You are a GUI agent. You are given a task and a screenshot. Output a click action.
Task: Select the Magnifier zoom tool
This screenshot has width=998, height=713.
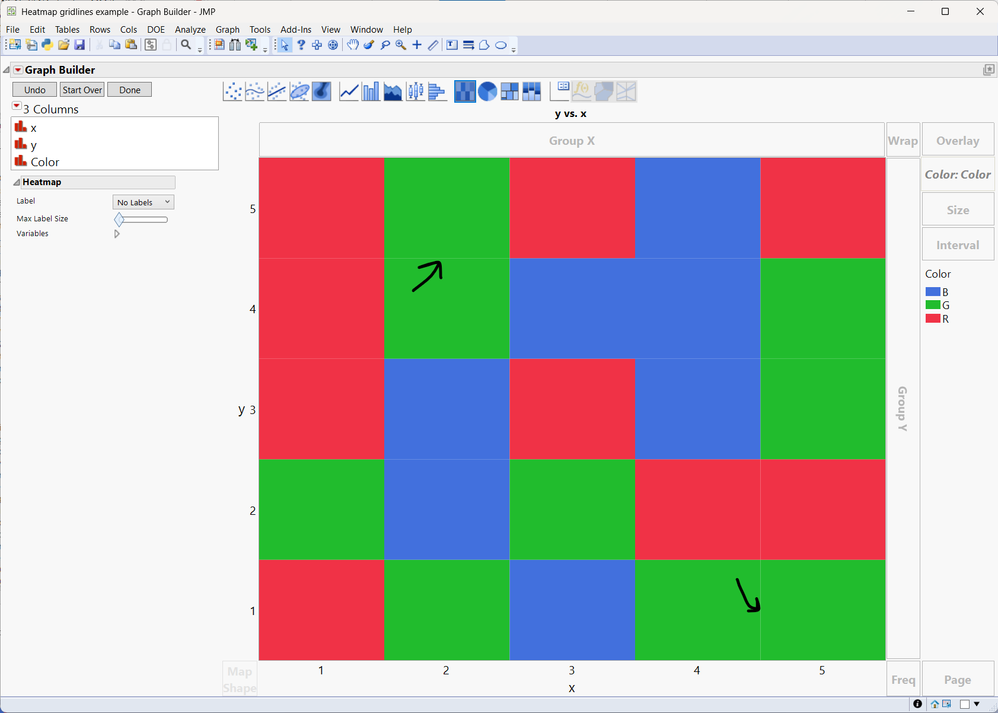tap(400, 44)
